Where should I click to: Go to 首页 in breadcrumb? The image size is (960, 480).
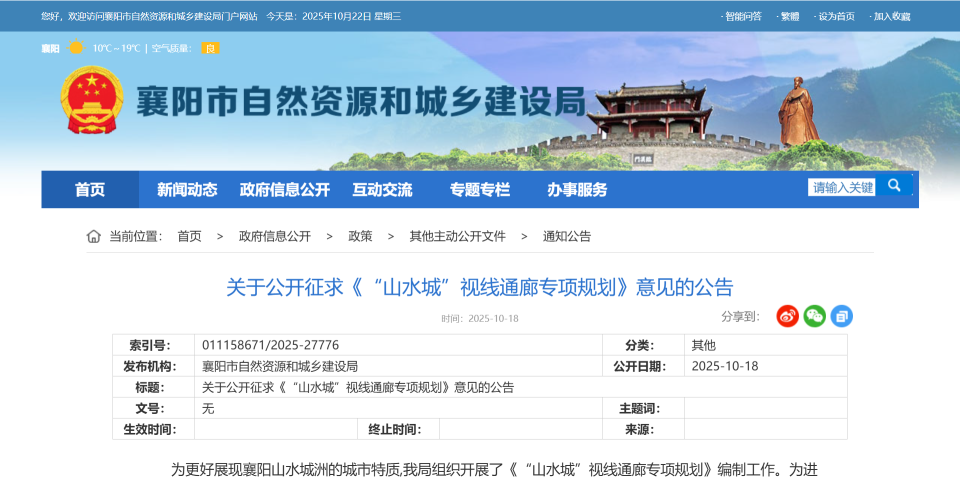click(x=189, y=236)
